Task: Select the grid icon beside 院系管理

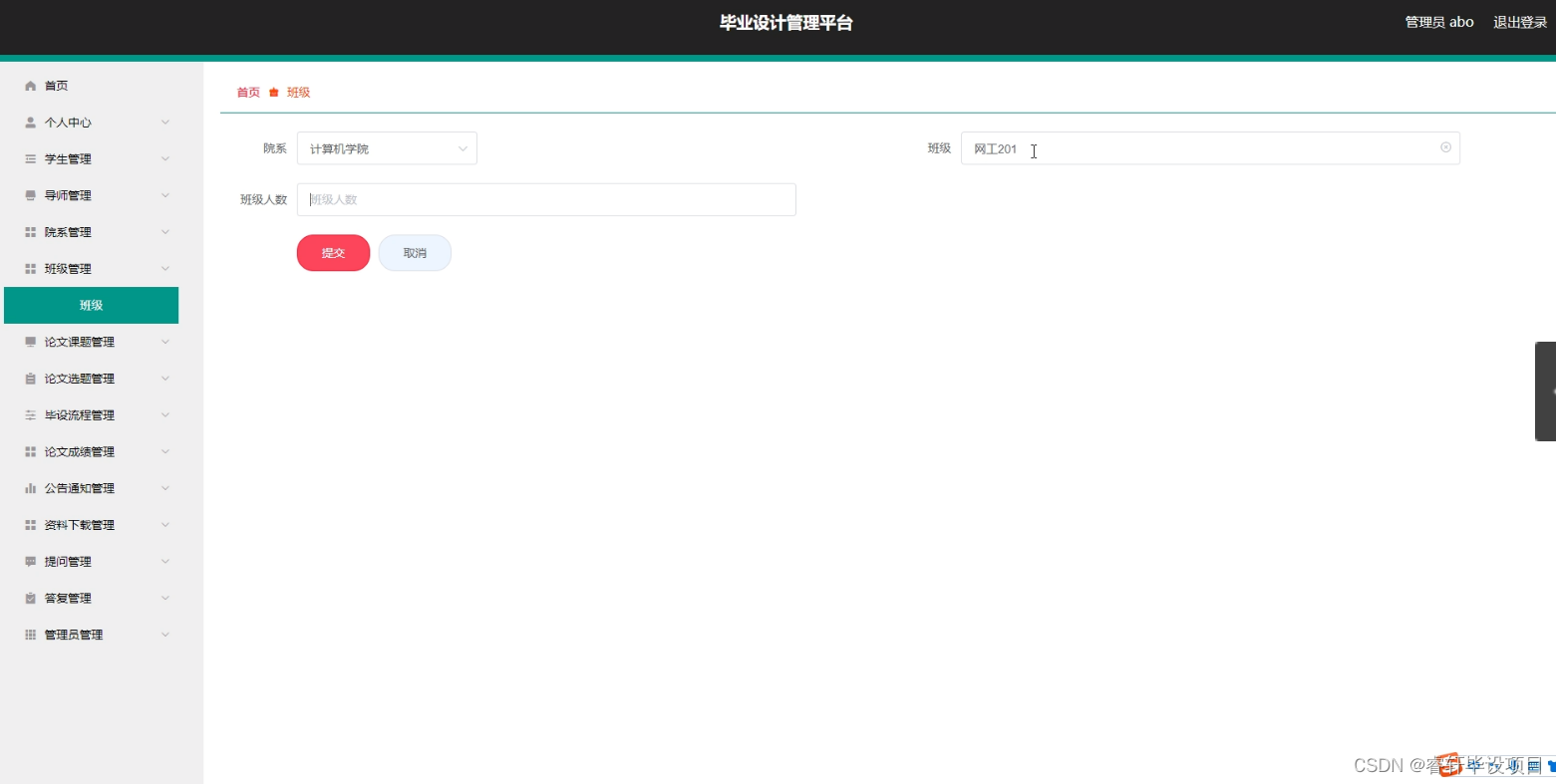Action: pyautogui.click(x=30, y=231)
